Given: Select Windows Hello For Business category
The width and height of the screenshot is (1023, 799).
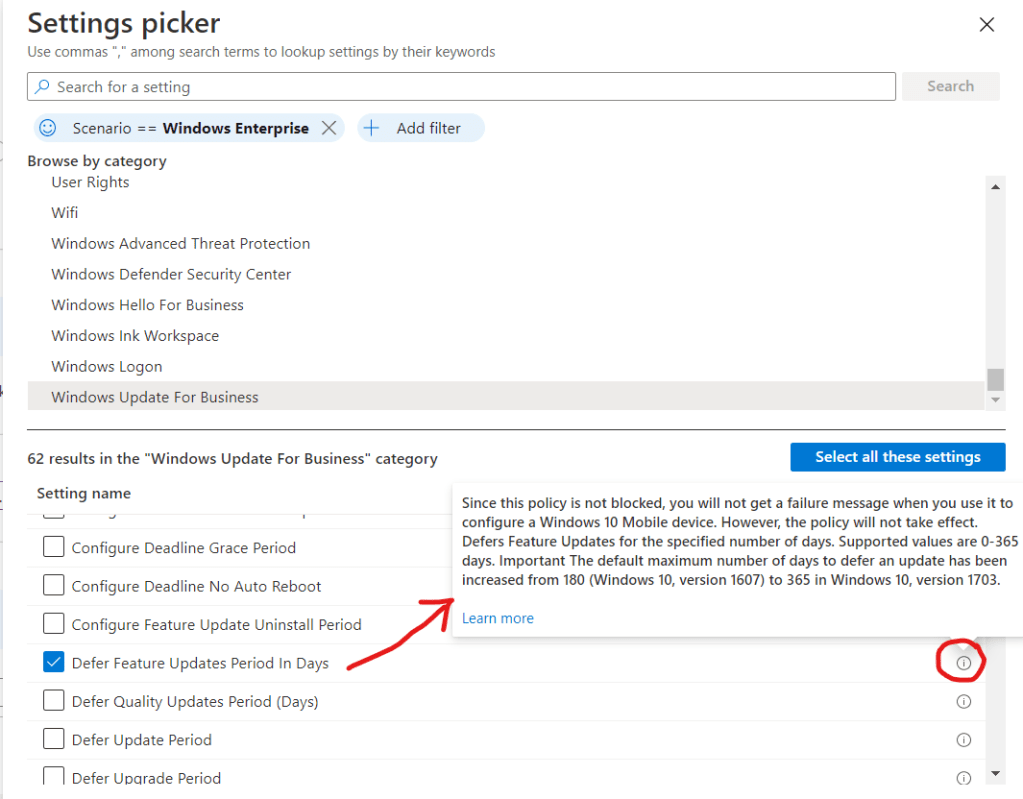Looking at the screenshot, I should tap(147, 305).
